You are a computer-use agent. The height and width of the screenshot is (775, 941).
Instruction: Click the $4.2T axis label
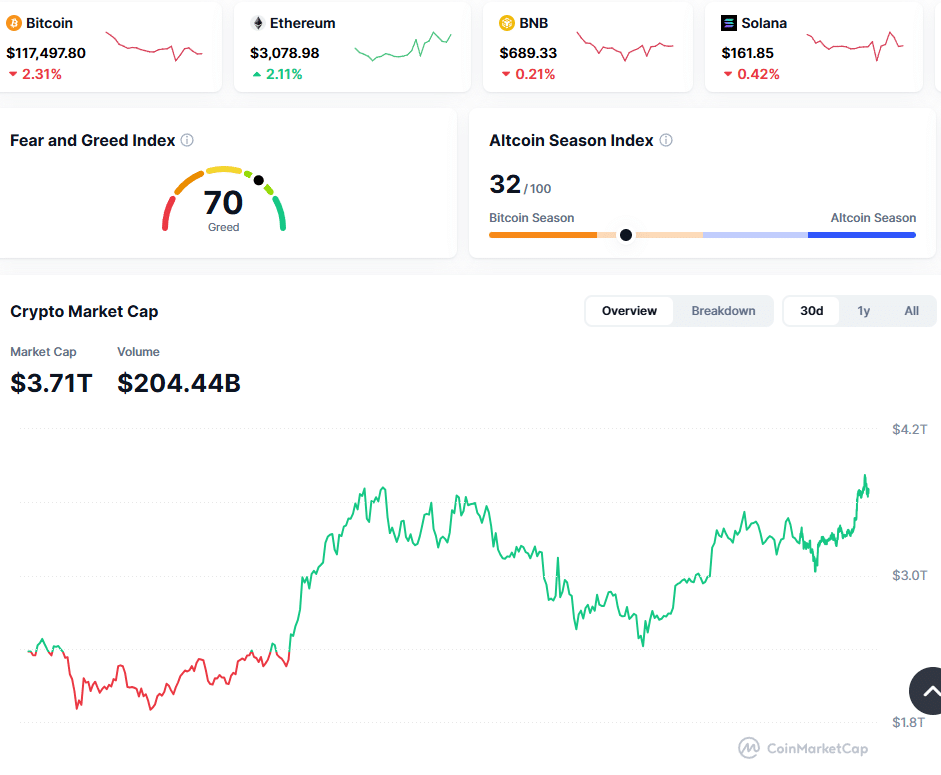point(909,429)
